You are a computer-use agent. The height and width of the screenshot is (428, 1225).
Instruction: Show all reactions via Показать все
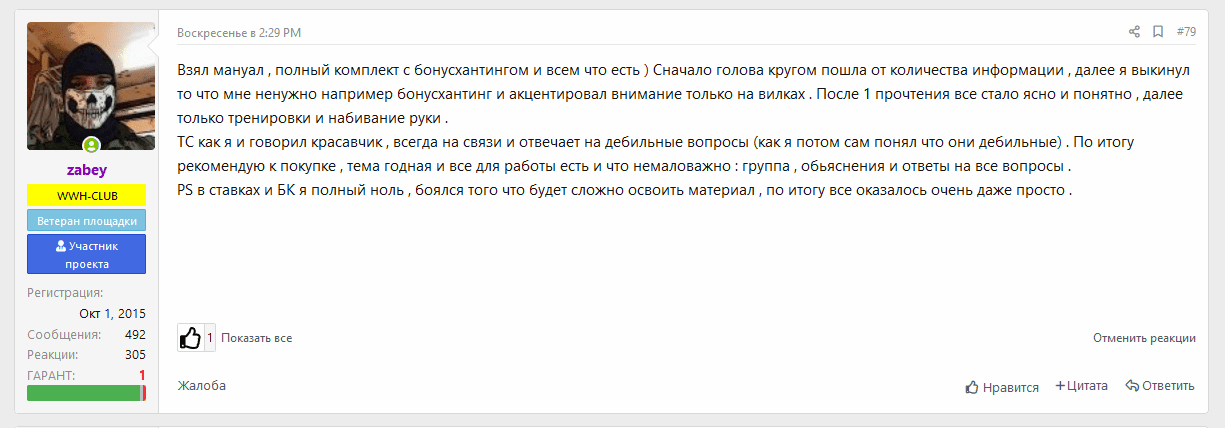(x=257, y=338)
